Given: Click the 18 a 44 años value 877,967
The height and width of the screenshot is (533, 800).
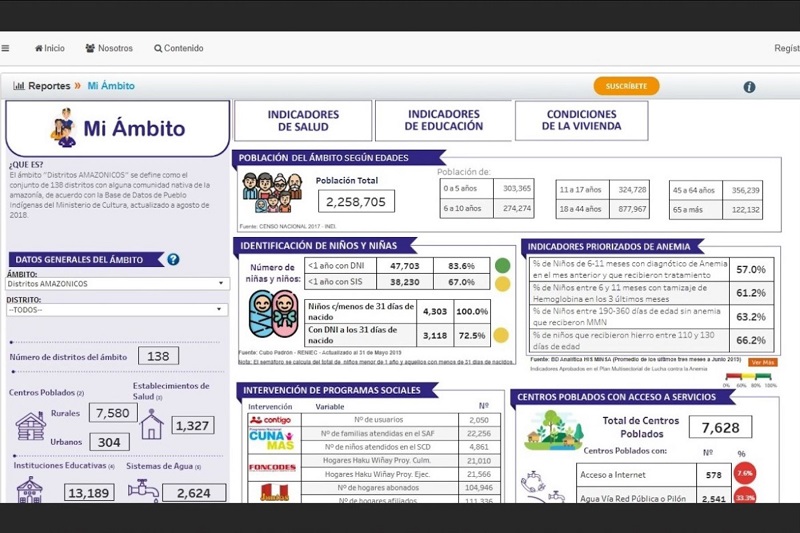Looking at the screenshot, I should coord(629,209).
